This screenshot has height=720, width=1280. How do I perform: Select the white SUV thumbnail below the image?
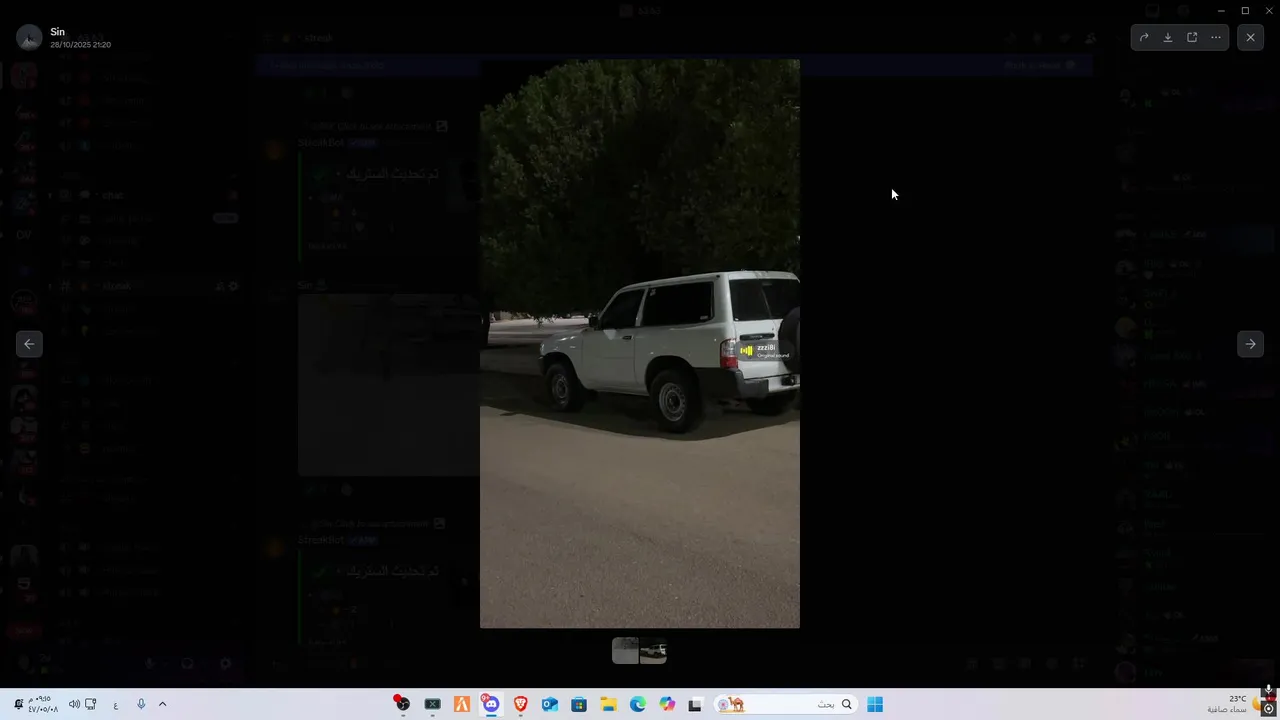click(653, 651)
